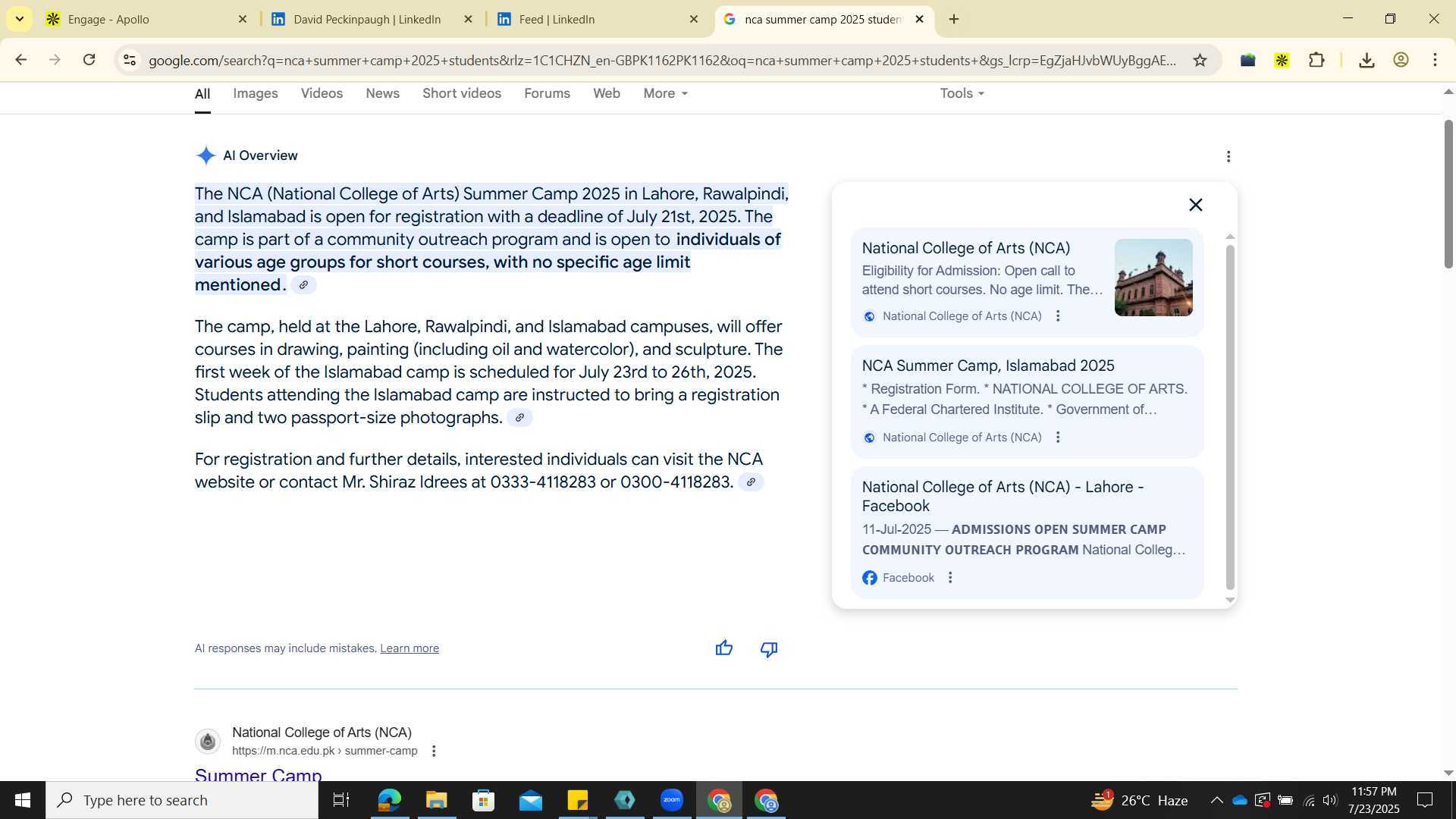Switch to Videos results tab
This screenshot has height=819, width=1456.
(x=322, y=93)
